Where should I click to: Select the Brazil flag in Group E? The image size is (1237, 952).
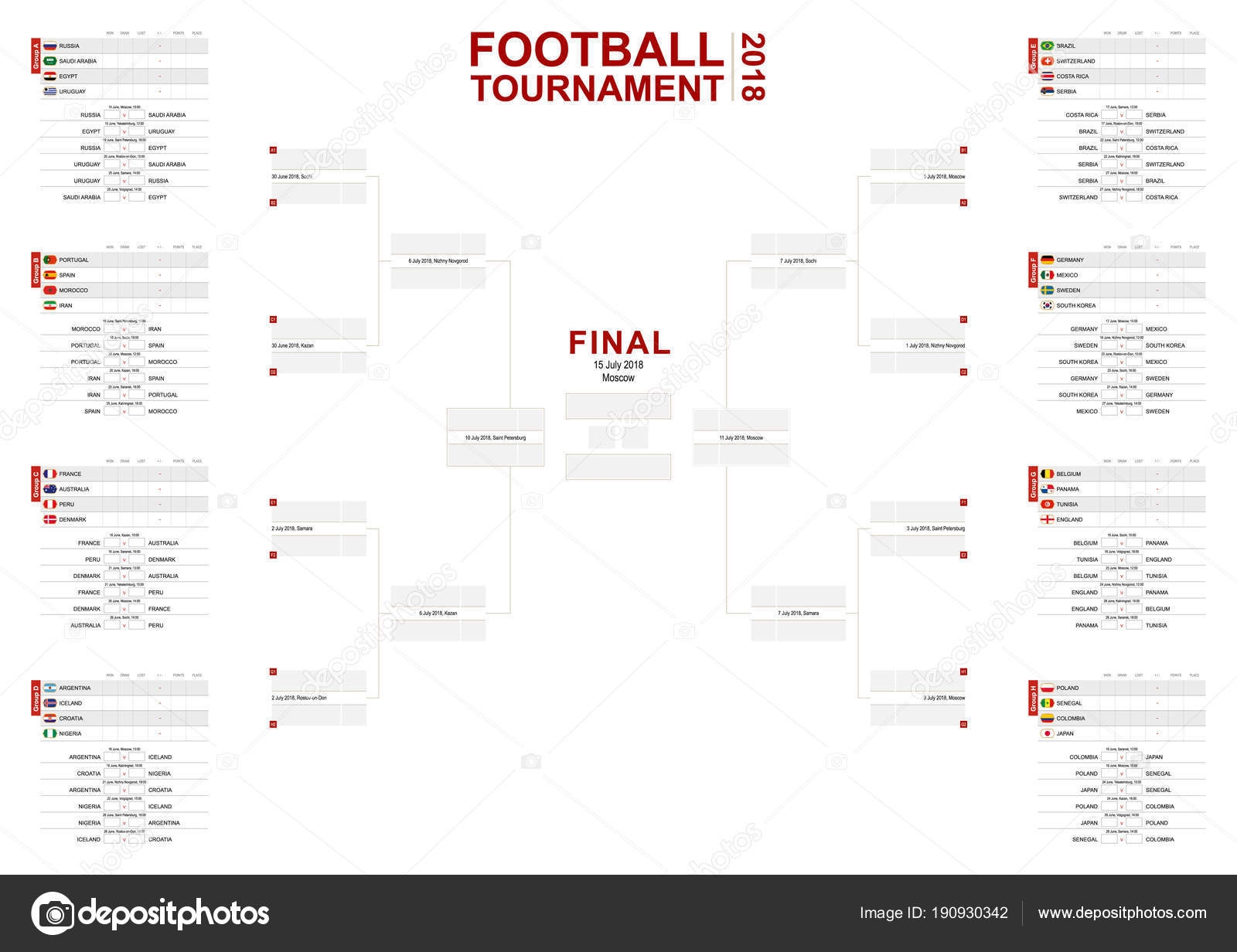[x=1048, y=46]
